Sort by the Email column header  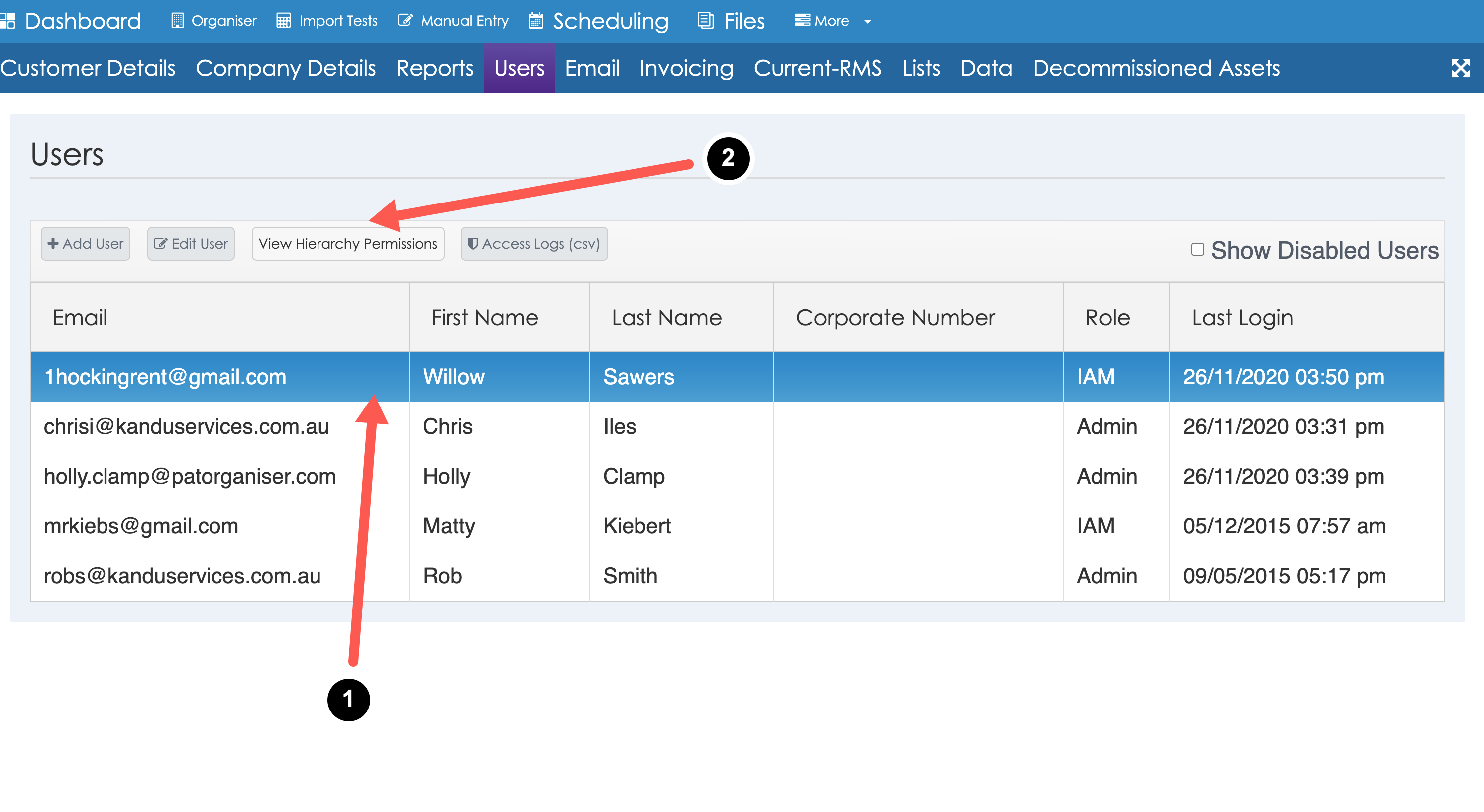click(x=80, y=318)
